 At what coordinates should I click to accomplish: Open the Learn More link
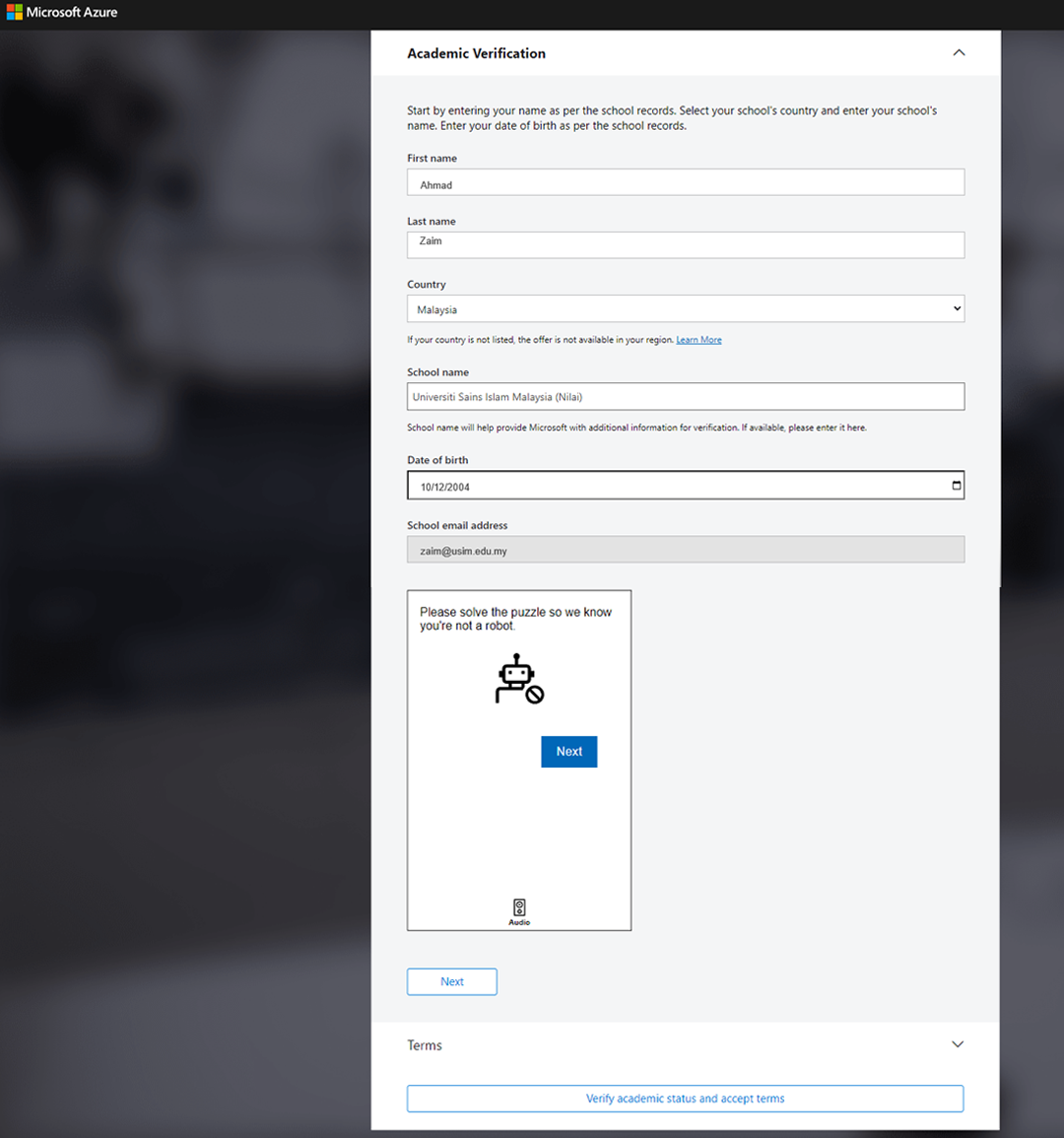coord(698,340)
